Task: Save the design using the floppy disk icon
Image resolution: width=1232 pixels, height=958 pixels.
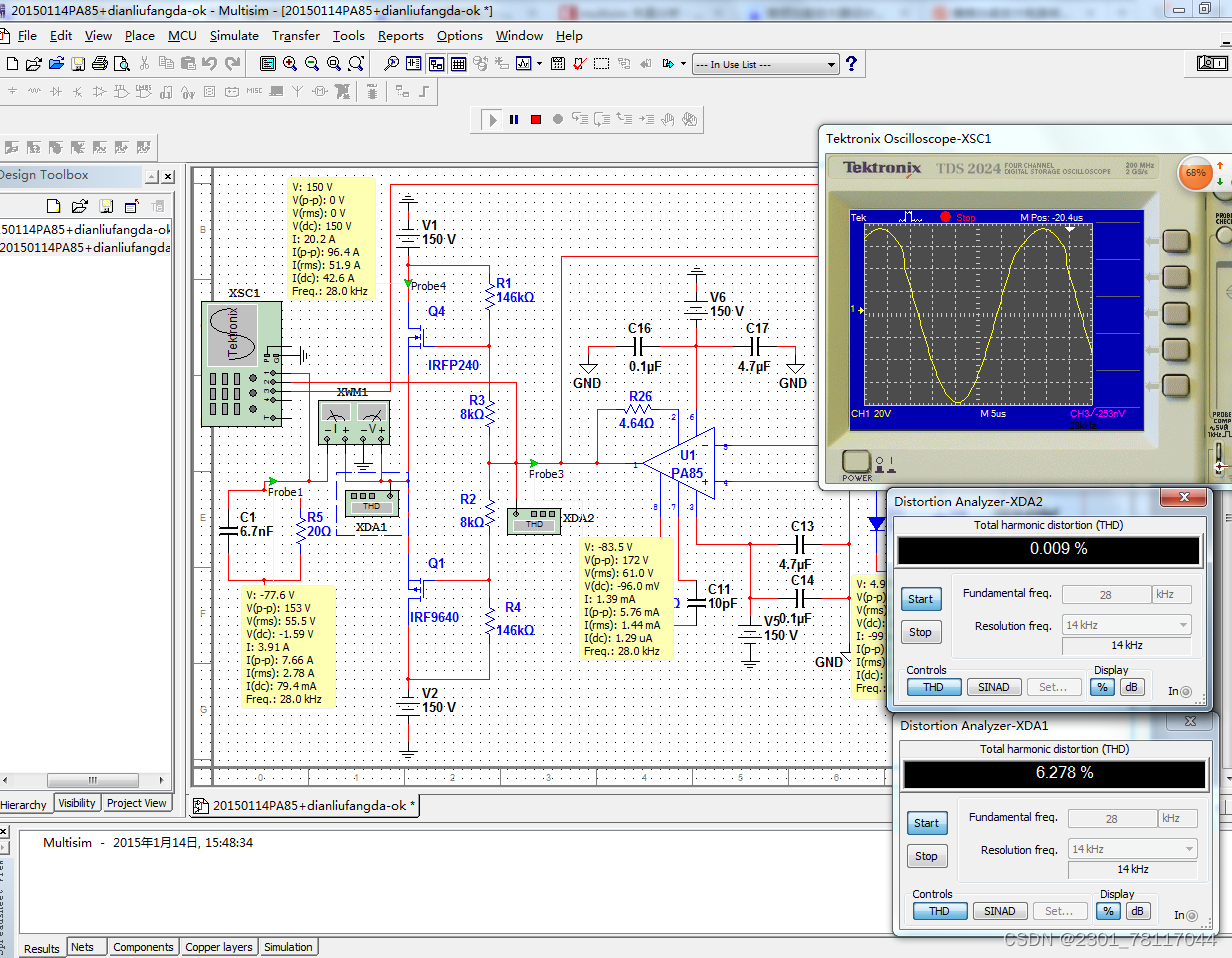Action: coord(77,63)
